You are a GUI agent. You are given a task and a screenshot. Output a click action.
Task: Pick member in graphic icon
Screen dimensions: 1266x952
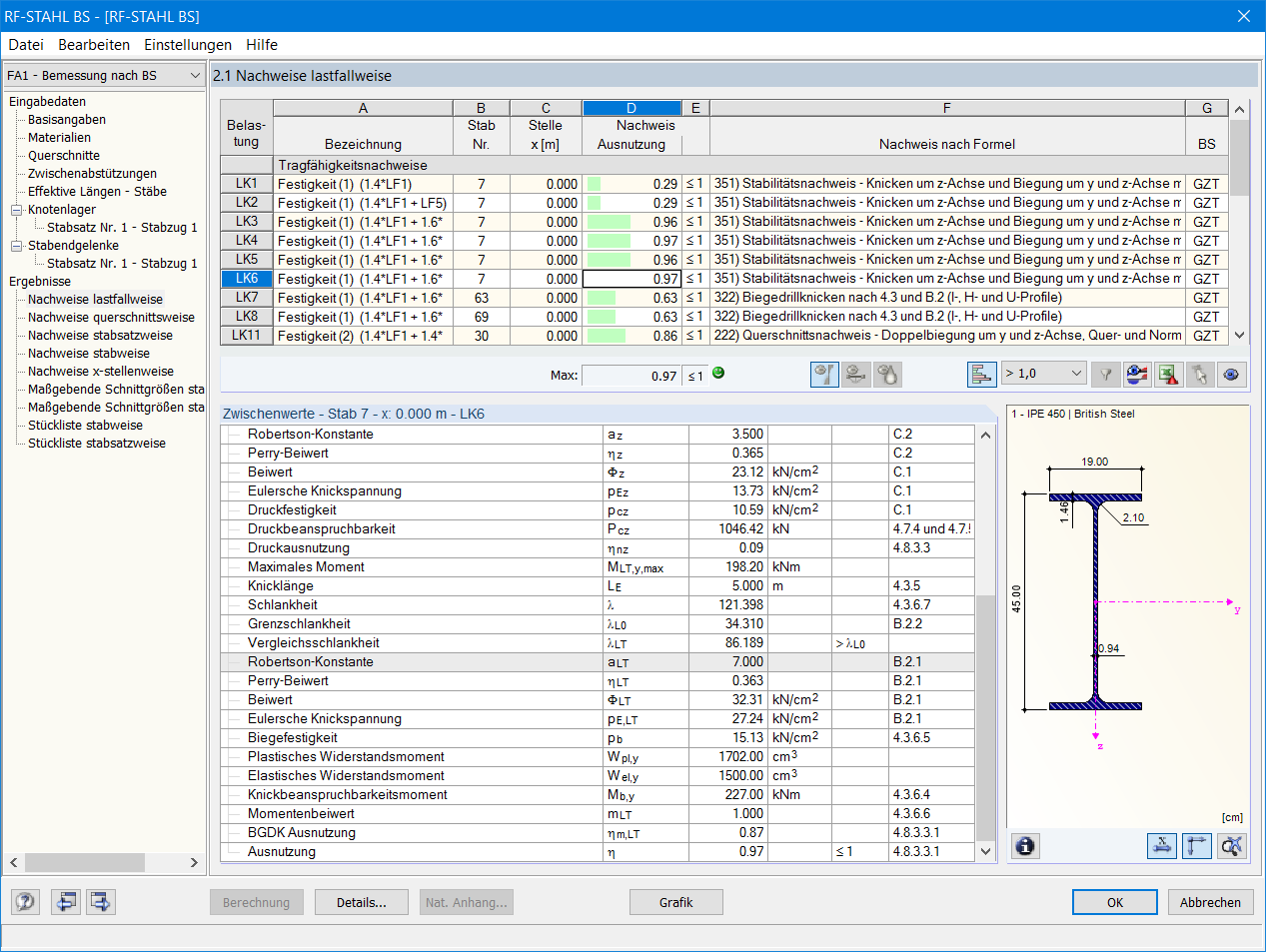pyautogui.click(x=1200, y=375)
